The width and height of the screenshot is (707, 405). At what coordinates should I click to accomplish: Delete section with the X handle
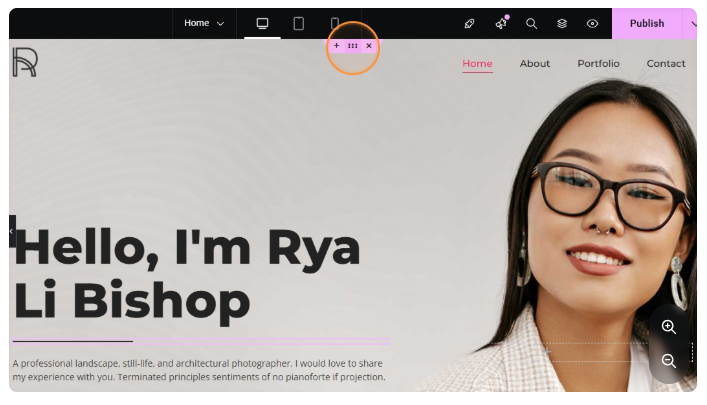pos(369,46)
